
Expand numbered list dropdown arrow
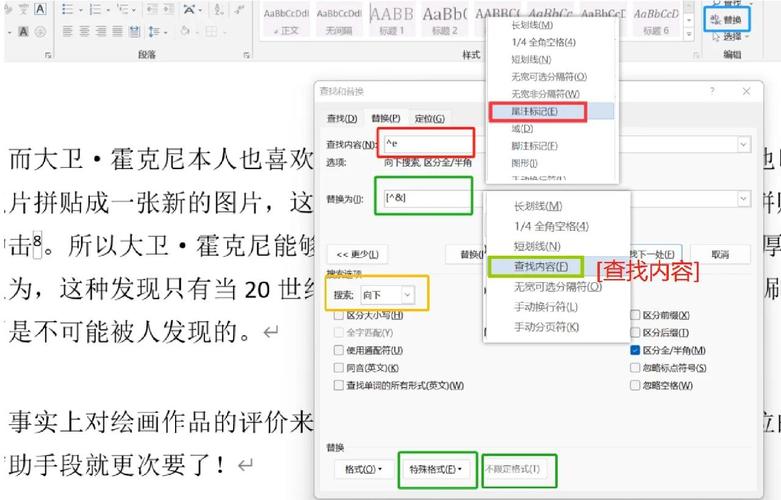click(x=108, y=10)
